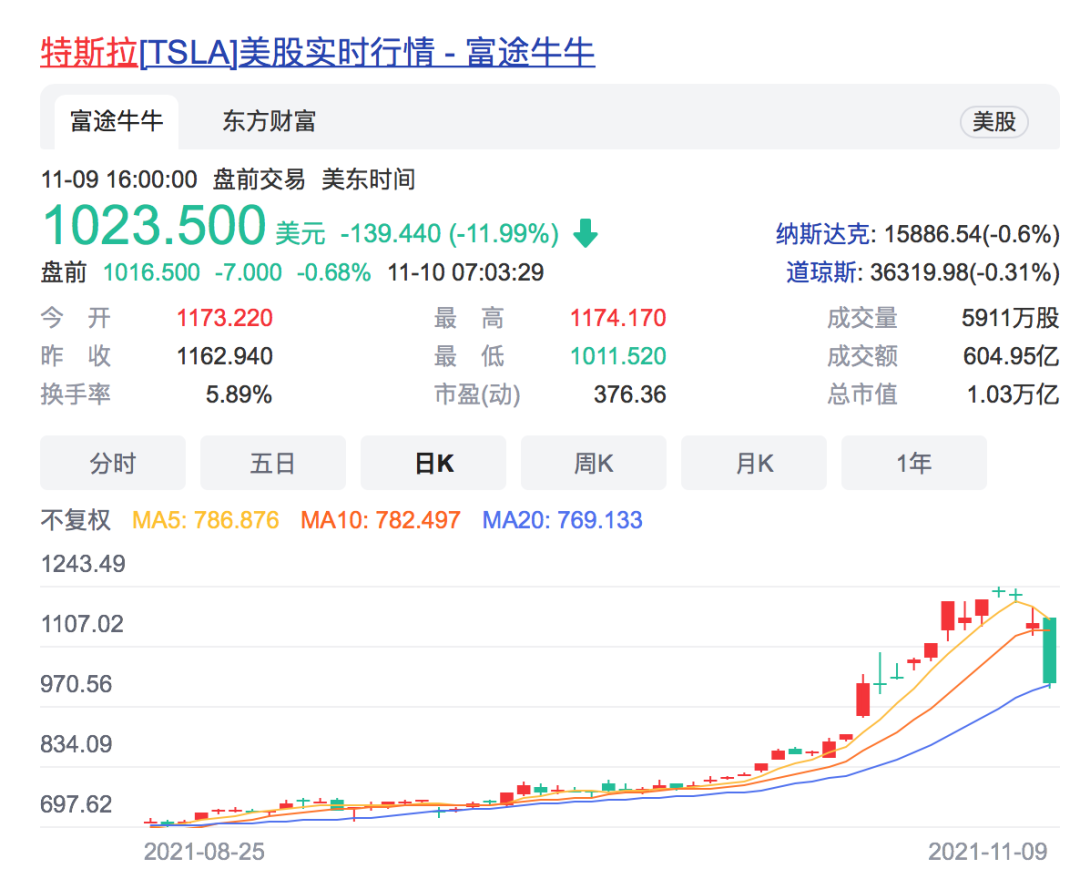Click the 纳斯达克 index link
Image resolution: width=1080 pixels, height=869 pixels.
tap(822, 234)
